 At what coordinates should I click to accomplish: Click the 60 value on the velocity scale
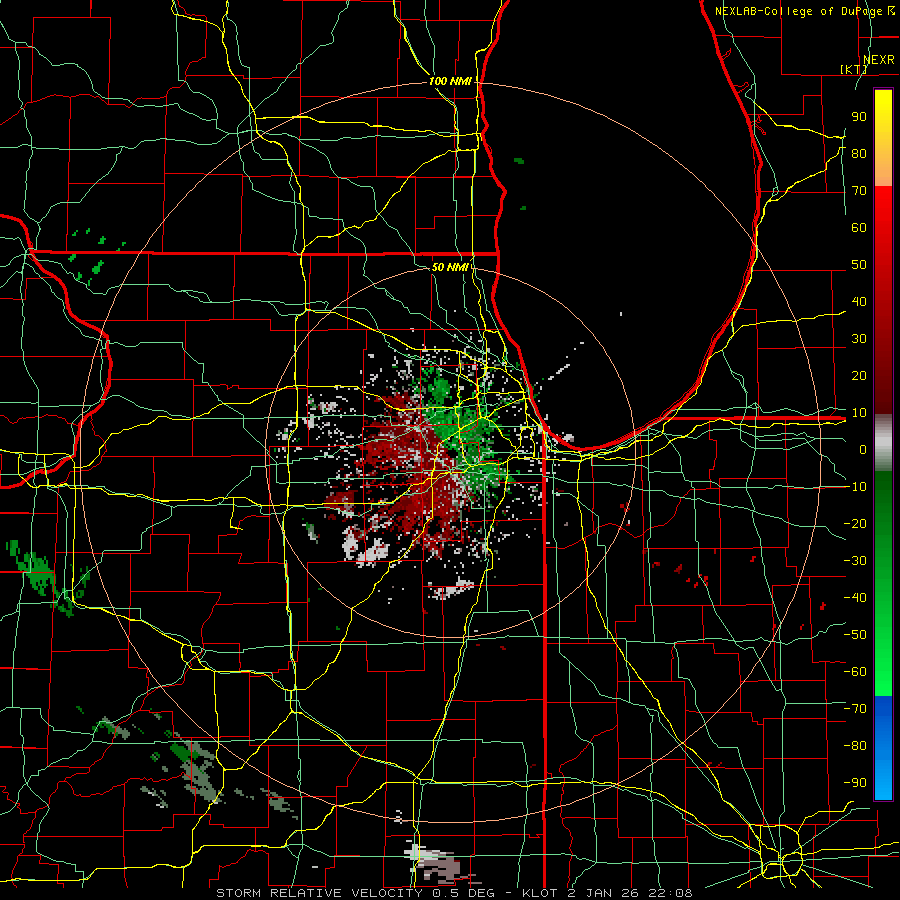pos(859,228)
